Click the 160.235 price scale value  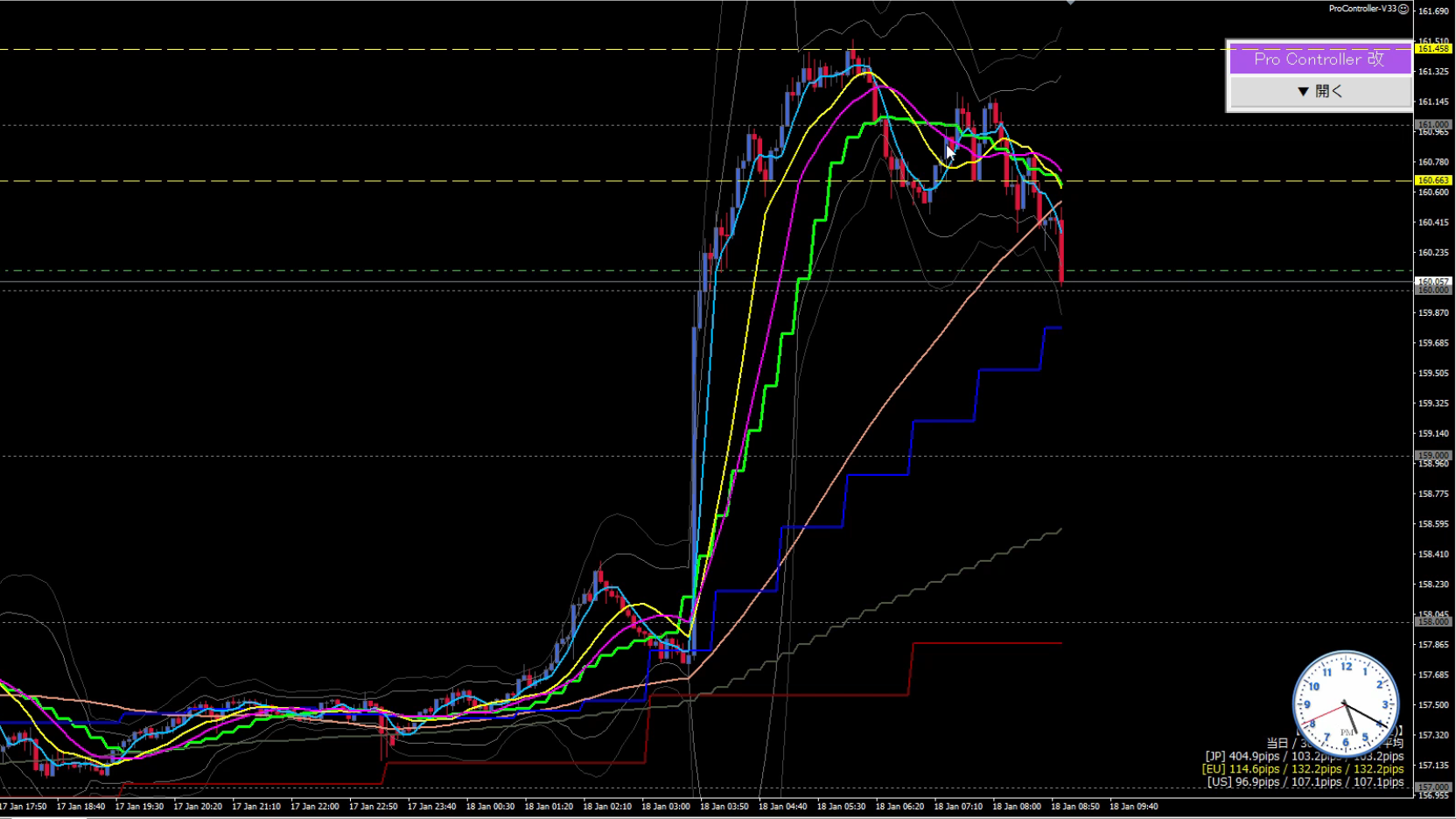click(1433, 253)
